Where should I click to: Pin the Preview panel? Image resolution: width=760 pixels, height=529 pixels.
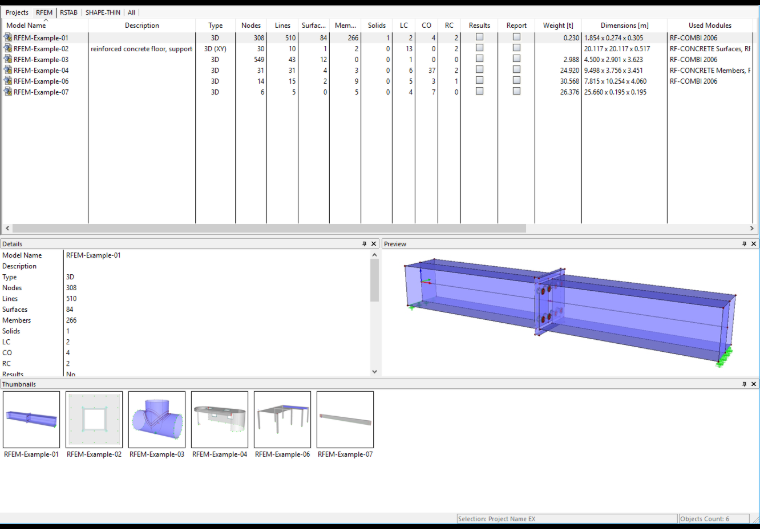(x=744, y=244)
